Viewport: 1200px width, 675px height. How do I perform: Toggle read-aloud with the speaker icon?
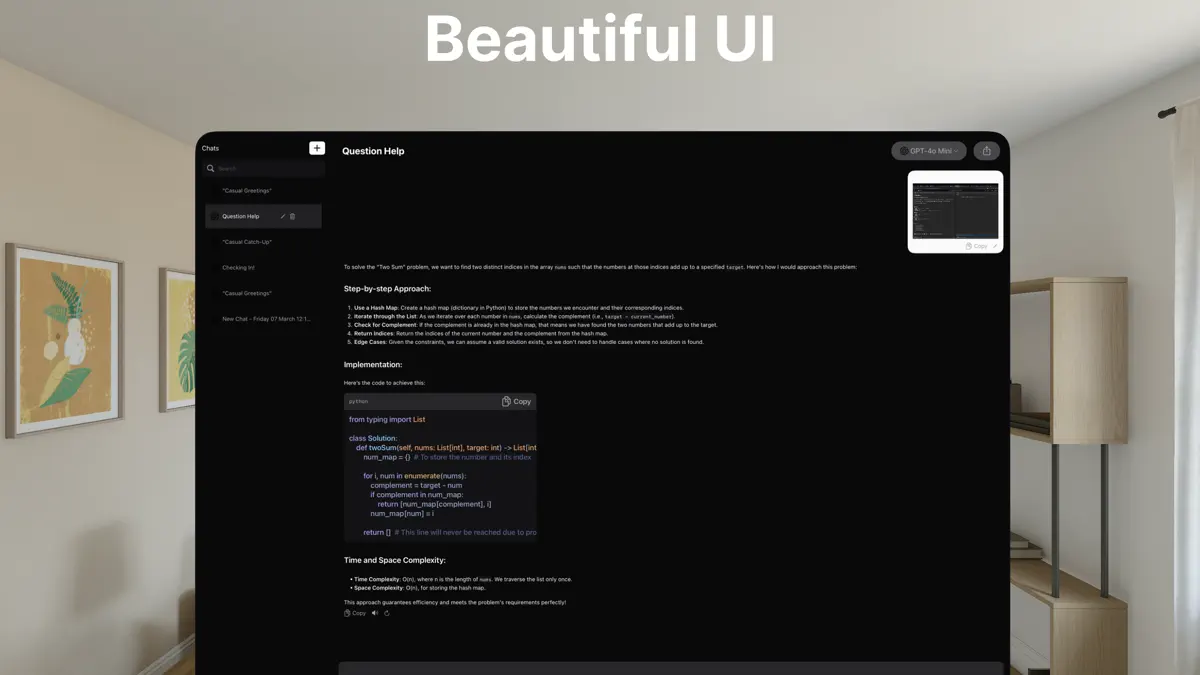tap(374, 613)
